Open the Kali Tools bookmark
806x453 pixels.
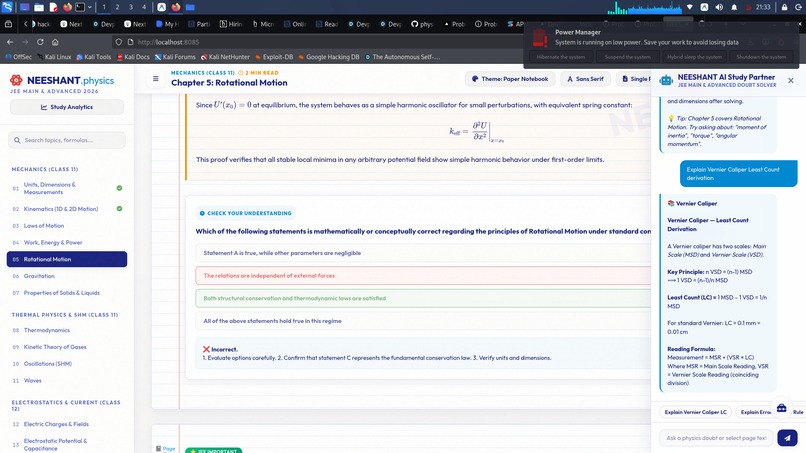(94, 57)
